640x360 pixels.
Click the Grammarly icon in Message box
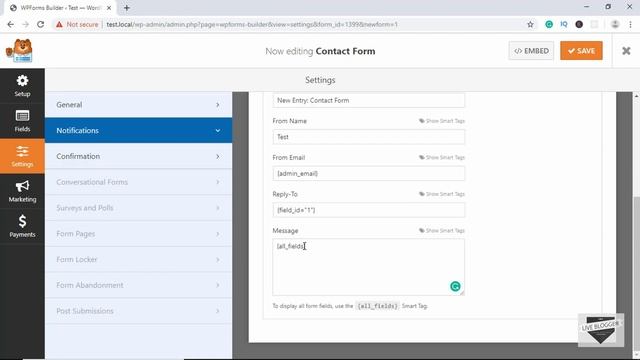tap(455, 286)
